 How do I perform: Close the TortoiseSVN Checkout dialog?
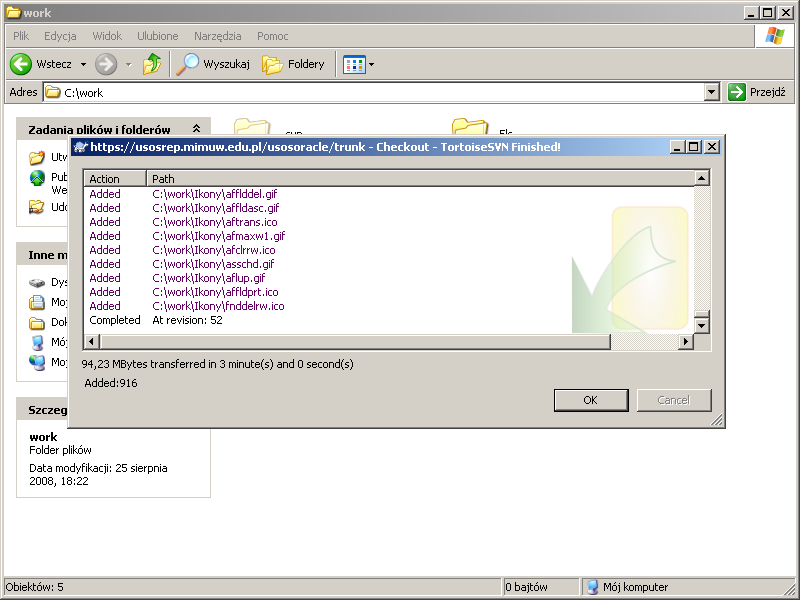tap(712, 147)
